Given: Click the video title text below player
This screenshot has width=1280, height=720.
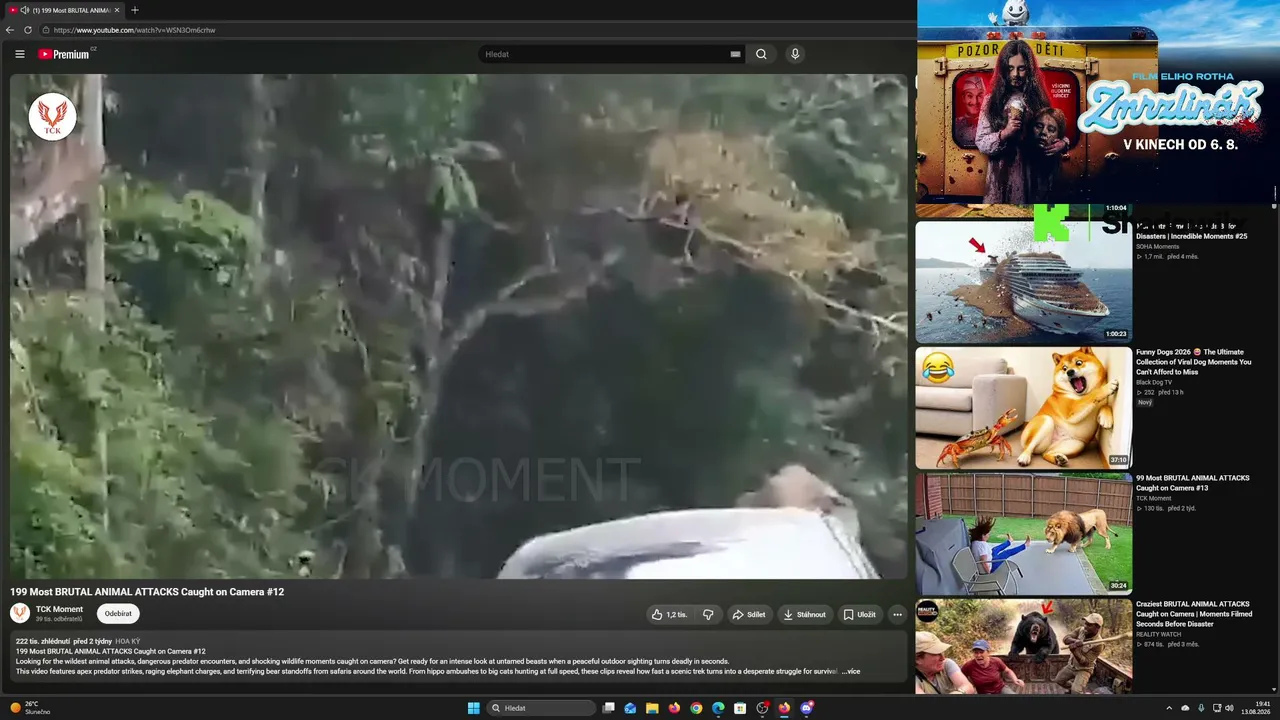Looking at the screenshot, I should point(147,592).
